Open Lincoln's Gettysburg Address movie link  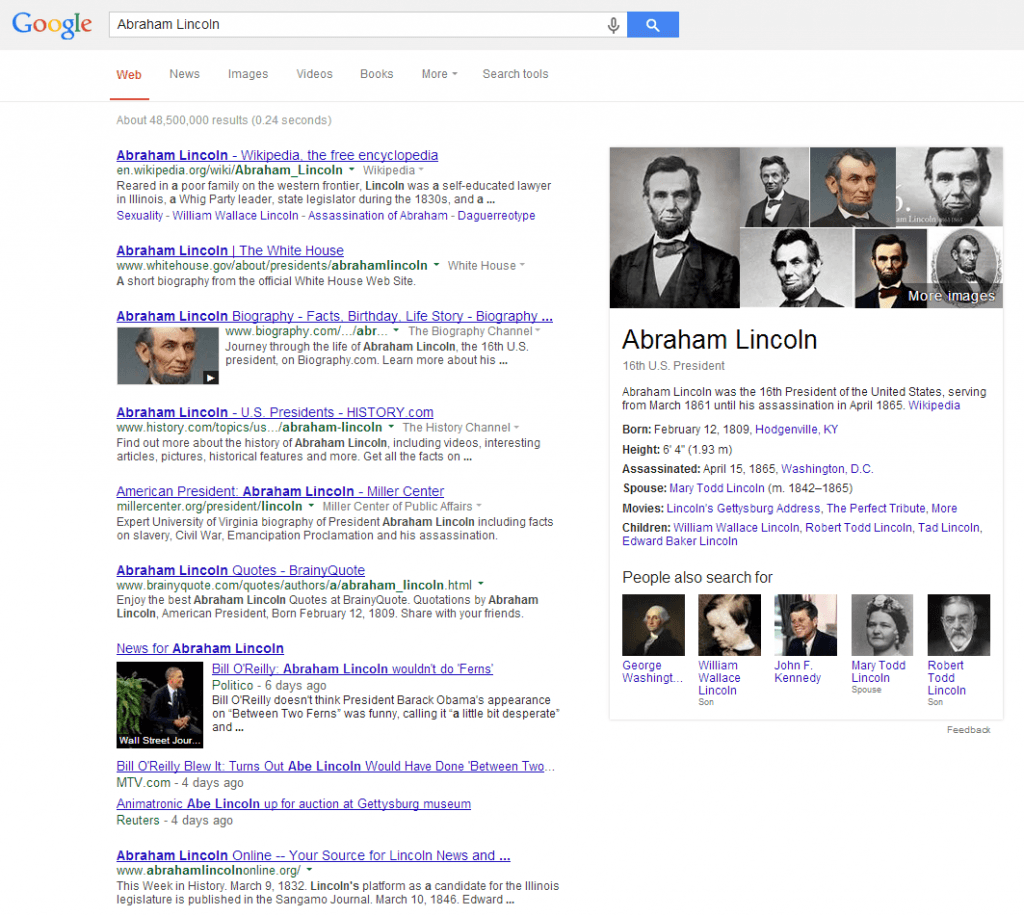click(743, 508)
